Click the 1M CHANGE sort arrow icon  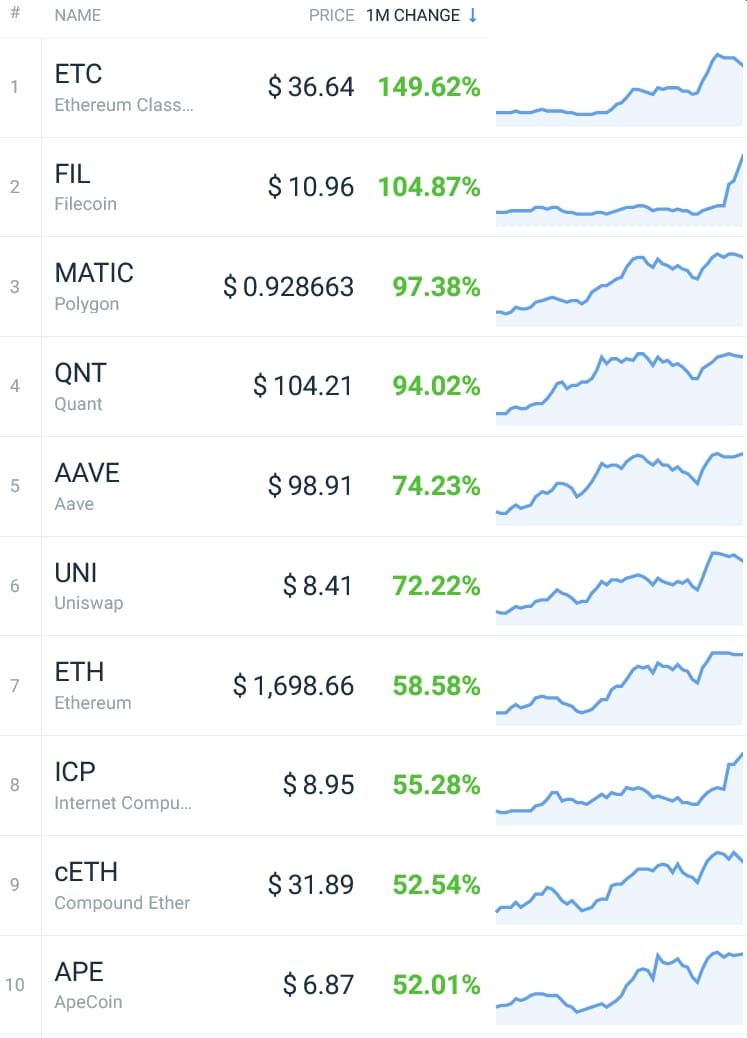pos(473,15)
